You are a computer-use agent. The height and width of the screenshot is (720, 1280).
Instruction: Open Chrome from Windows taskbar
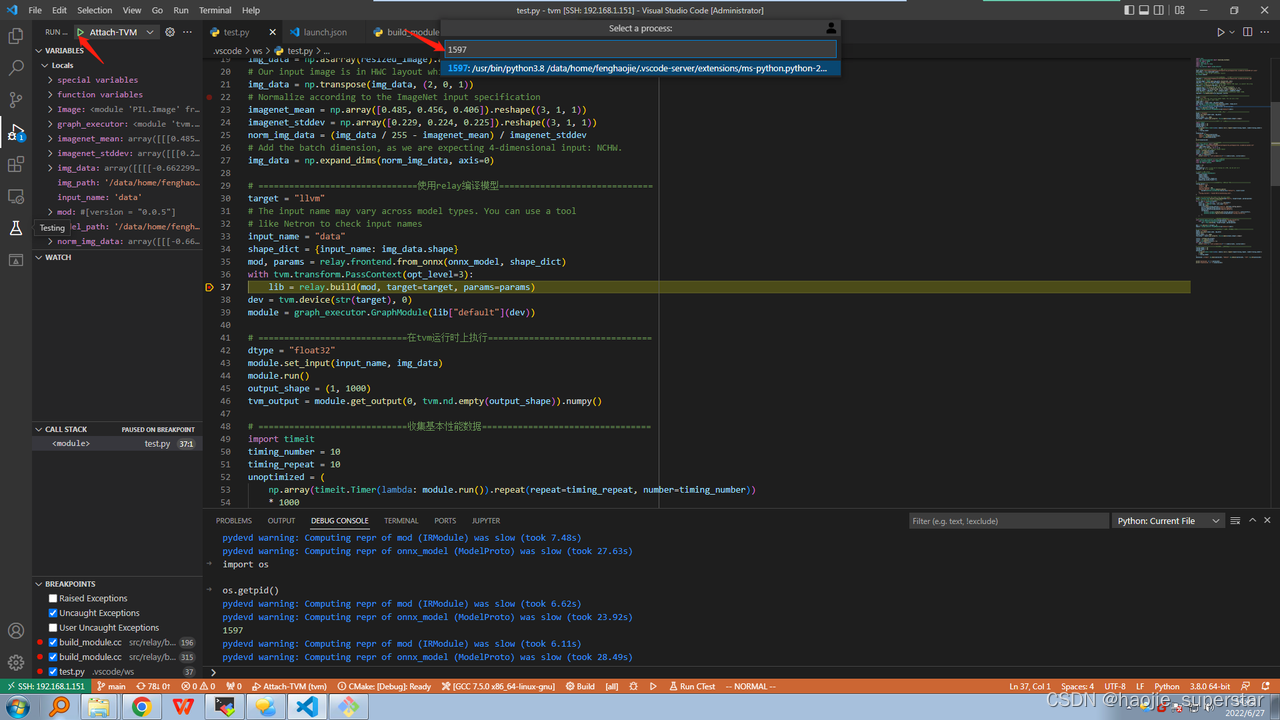pyautogui.click(x=142, y=706)
